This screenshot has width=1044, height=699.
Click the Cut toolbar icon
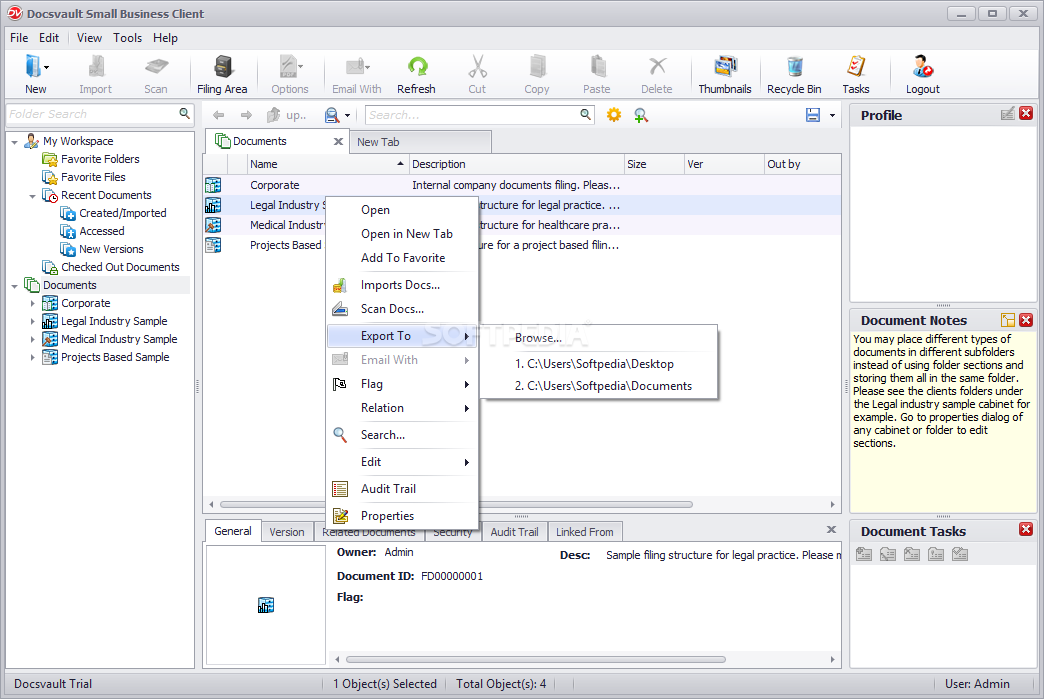477,67
